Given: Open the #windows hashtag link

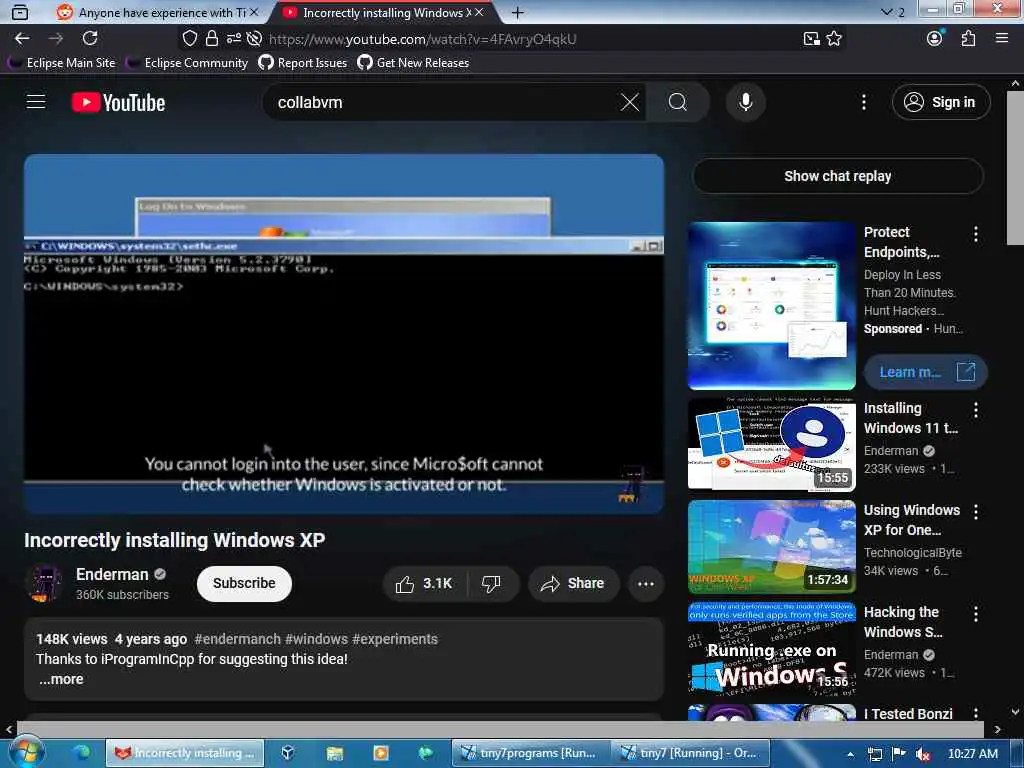Looking at the screenshot, I should click(x=317, y=639).
